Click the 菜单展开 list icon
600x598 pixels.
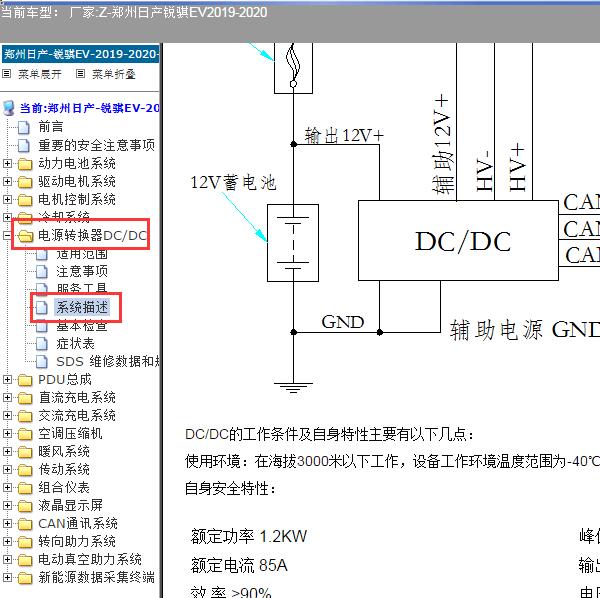click(x=7, y=73)
